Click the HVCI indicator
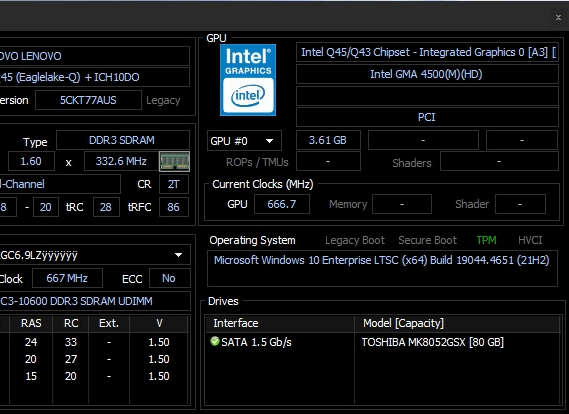The width and height of the screenshot is (569, 414). (x=530, y=240)
